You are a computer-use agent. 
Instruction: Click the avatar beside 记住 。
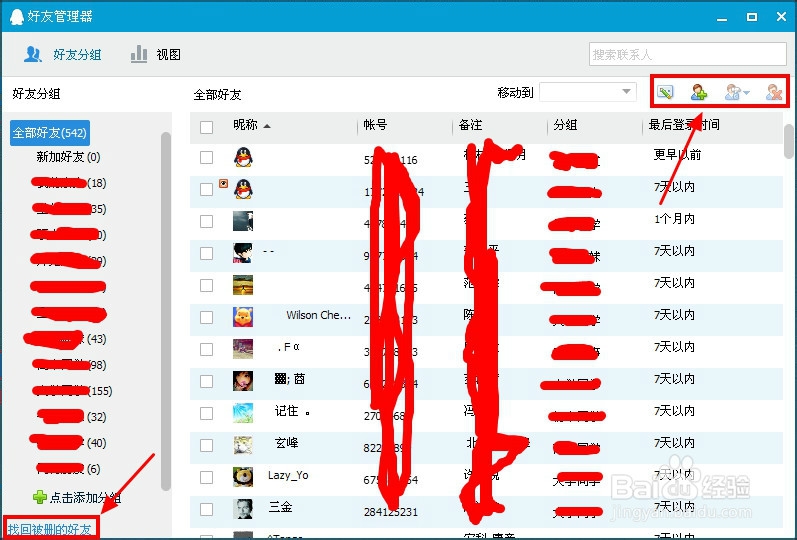coord(243,413)
